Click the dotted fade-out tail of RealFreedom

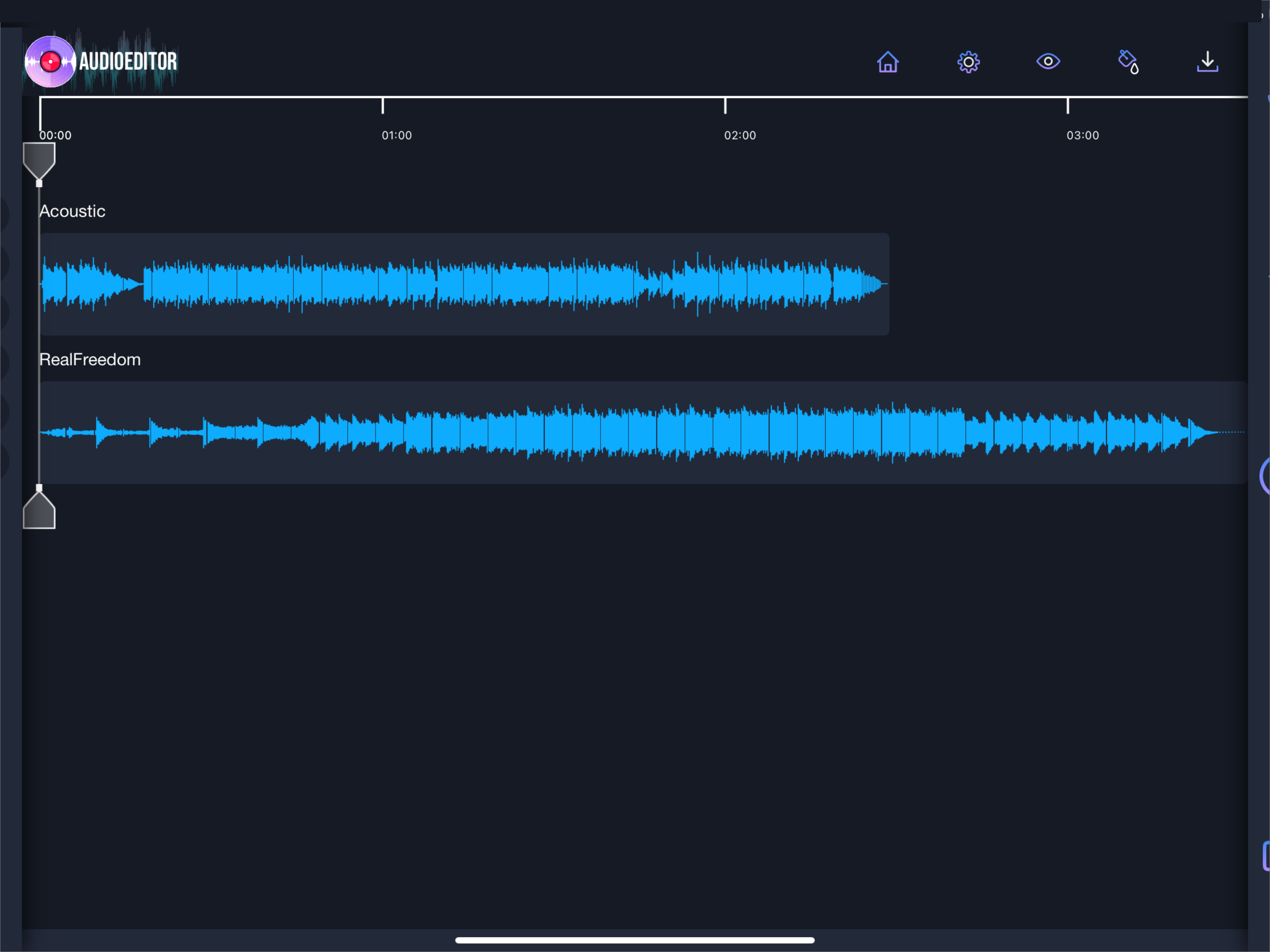tap(1231, 432)
